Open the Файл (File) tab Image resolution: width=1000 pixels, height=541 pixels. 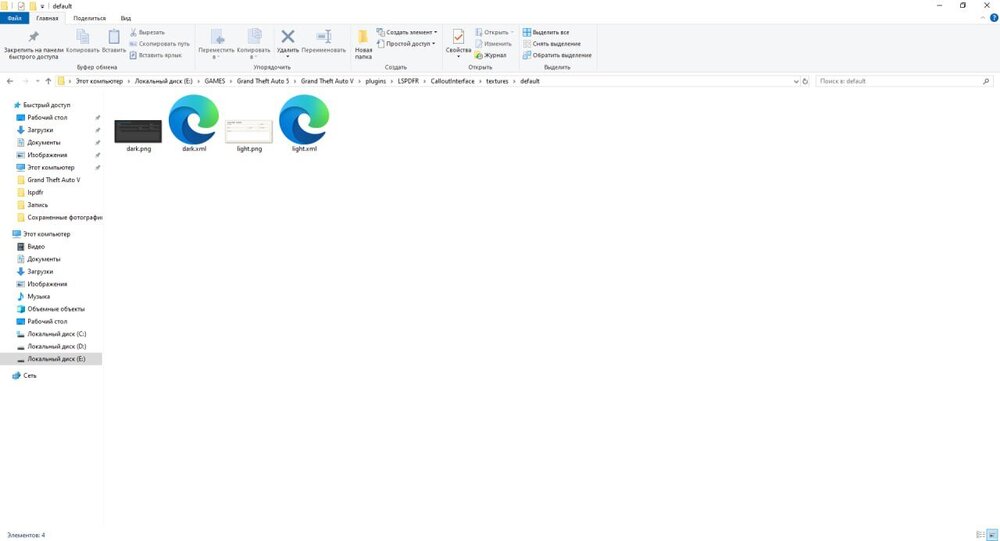14,18
